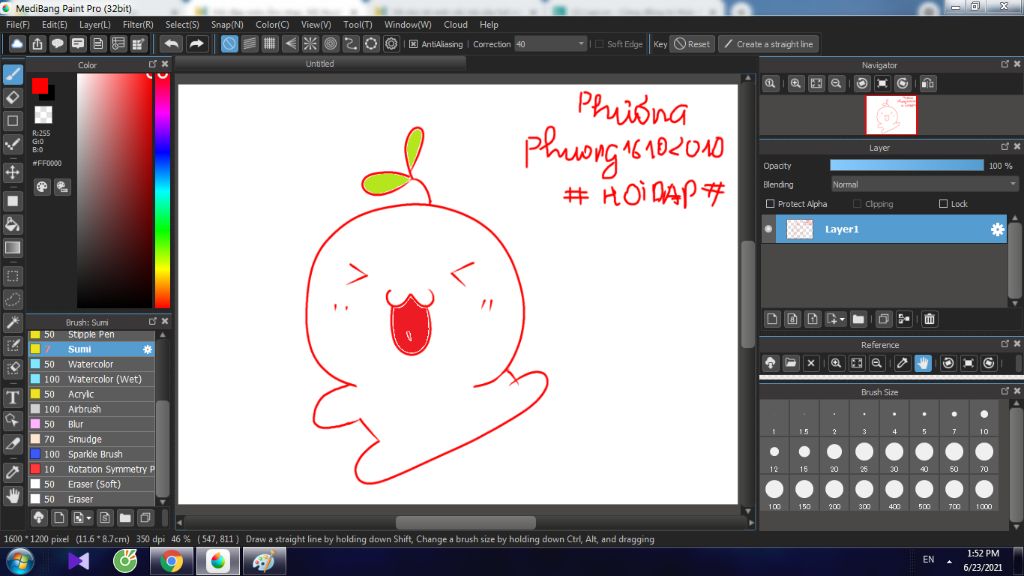1024x576 pixels.
Task: Enable Protect Alpha checkbox
Action: (770, 204)
